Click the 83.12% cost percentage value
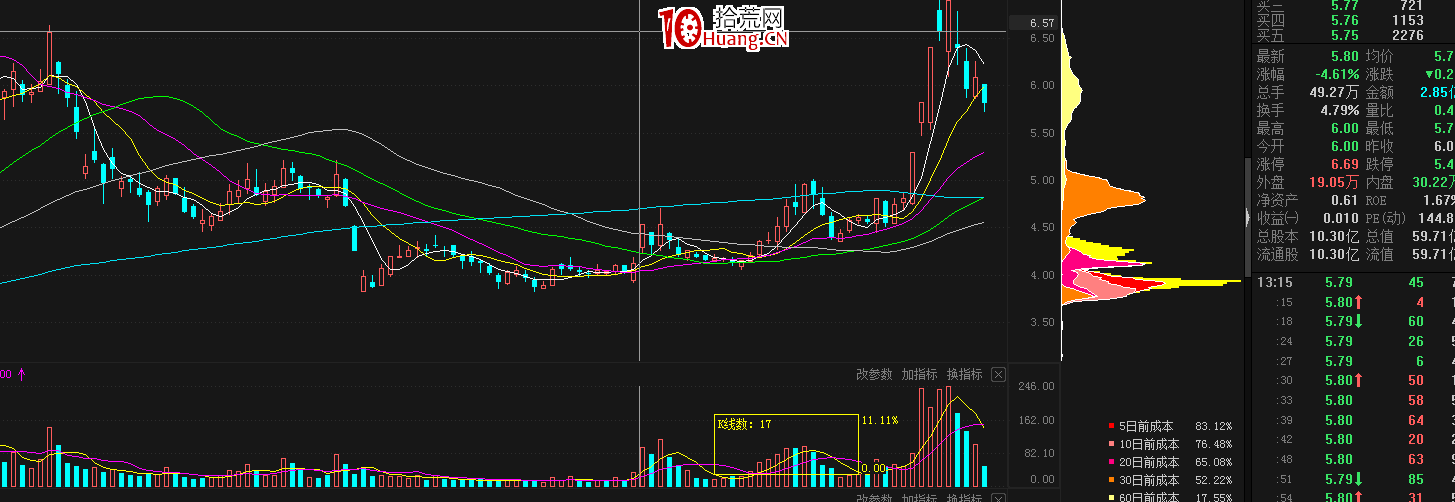 tap(1214, 427)
